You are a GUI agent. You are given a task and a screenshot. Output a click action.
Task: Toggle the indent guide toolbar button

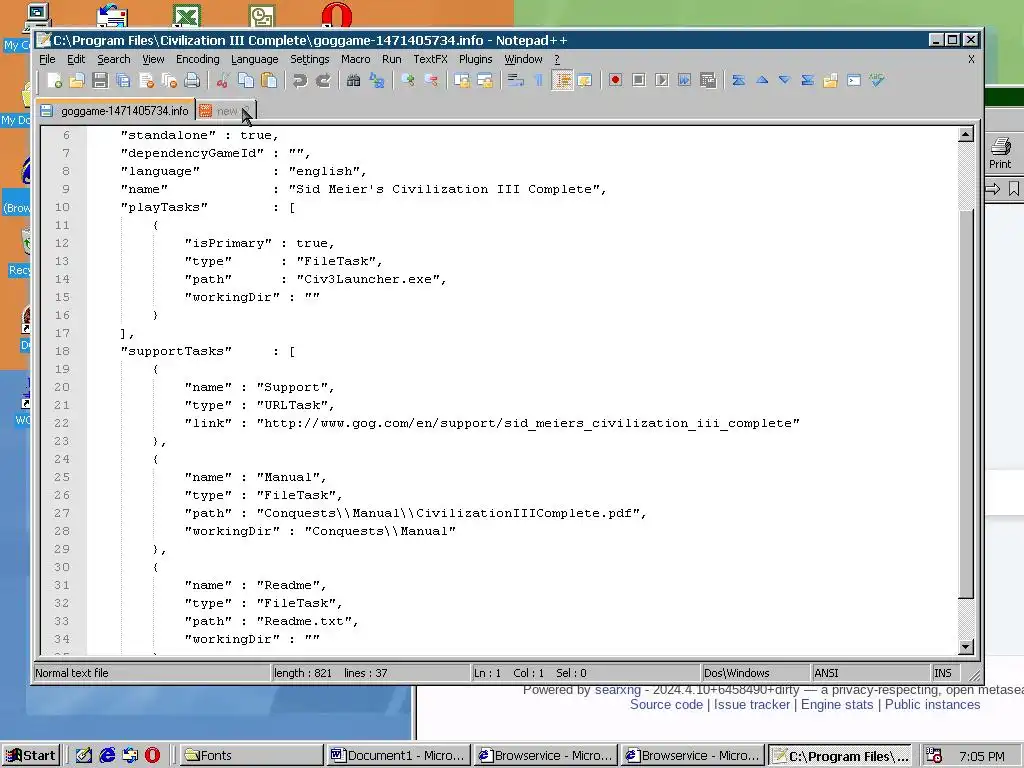pos(562,80)
